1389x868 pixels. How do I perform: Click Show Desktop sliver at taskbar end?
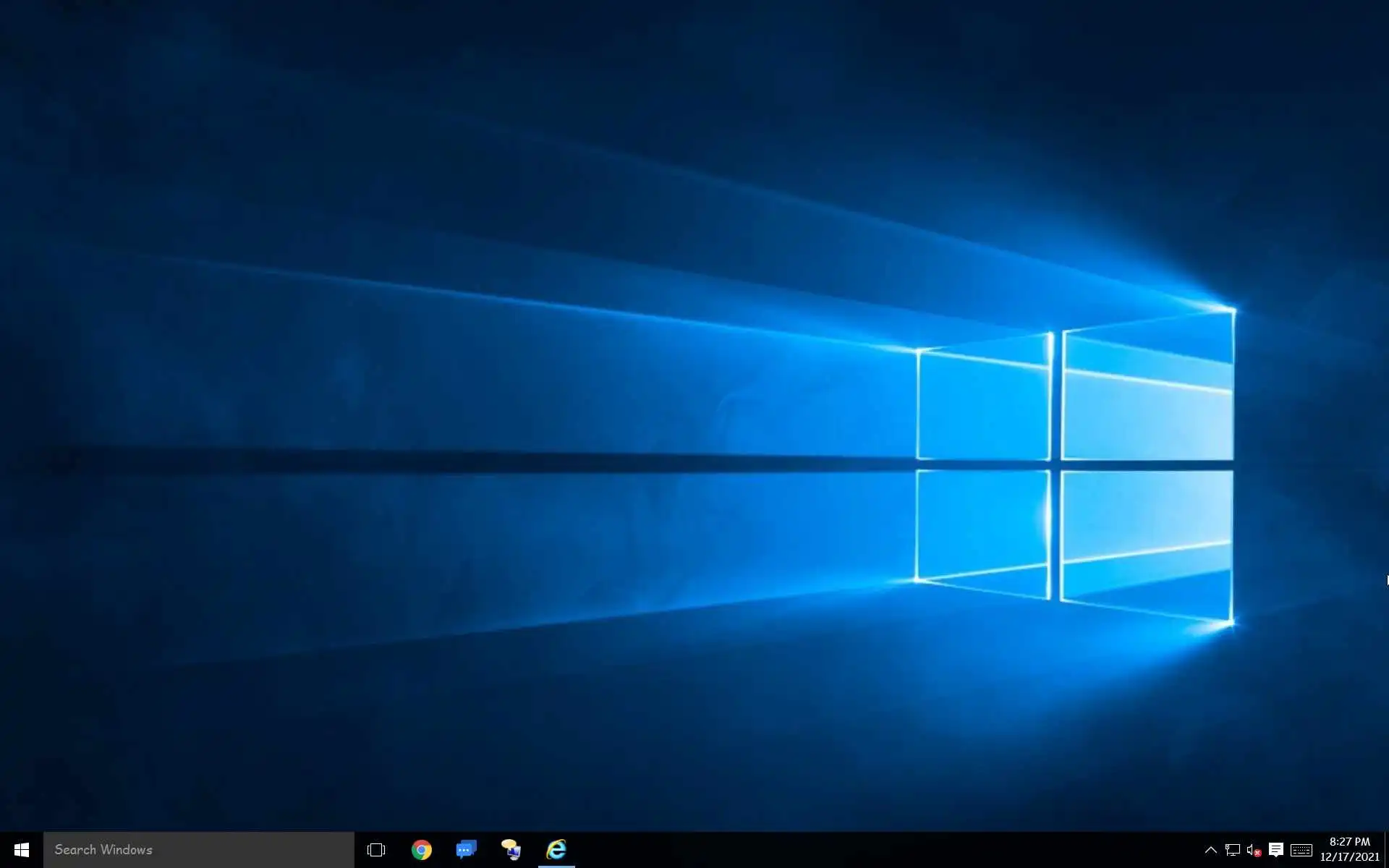1386,850
